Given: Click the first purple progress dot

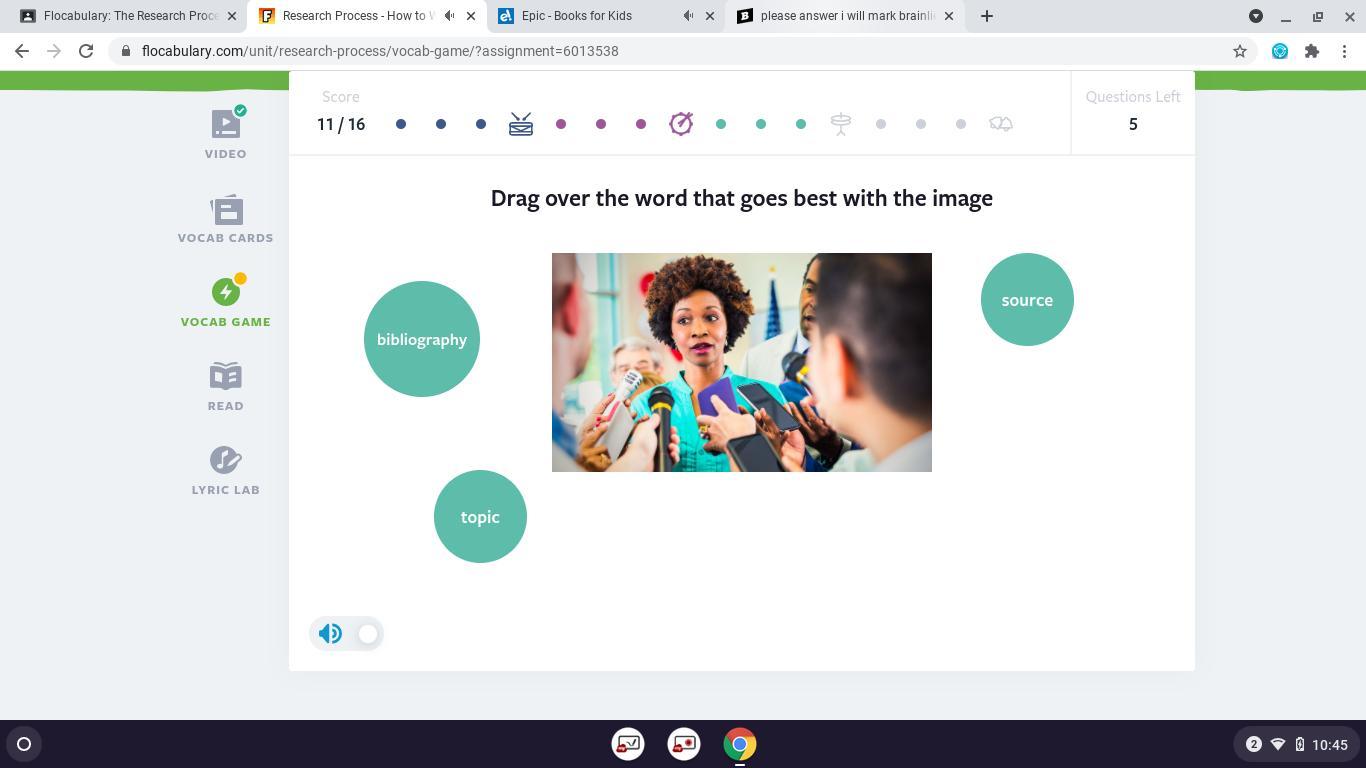Looking at the screenshot, I should coord(561,124).
